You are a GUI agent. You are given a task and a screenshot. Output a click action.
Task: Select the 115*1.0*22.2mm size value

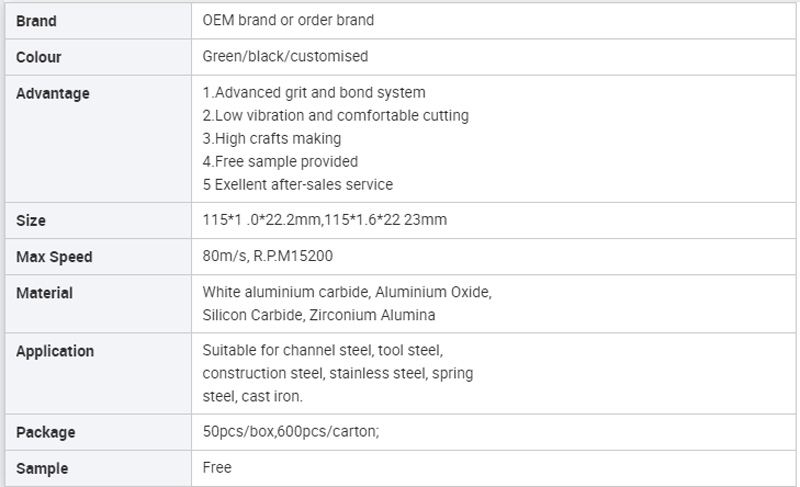(261, 220)
